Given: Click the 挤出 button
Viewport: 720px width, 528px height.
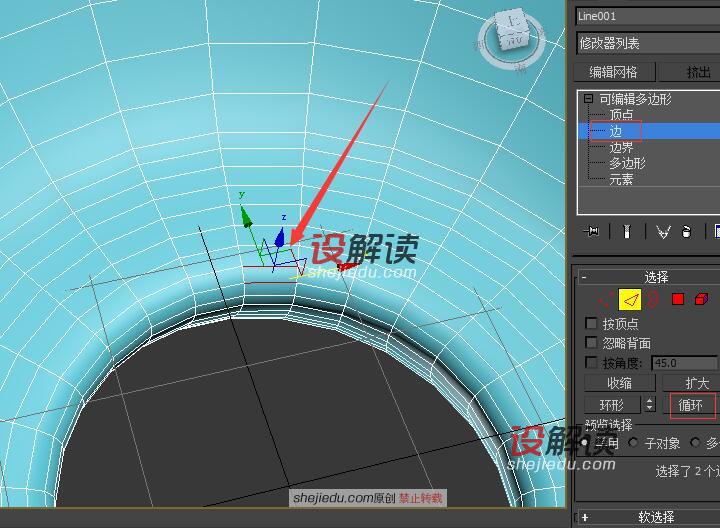Looking at the screenshot, I should tap(690, 72).
